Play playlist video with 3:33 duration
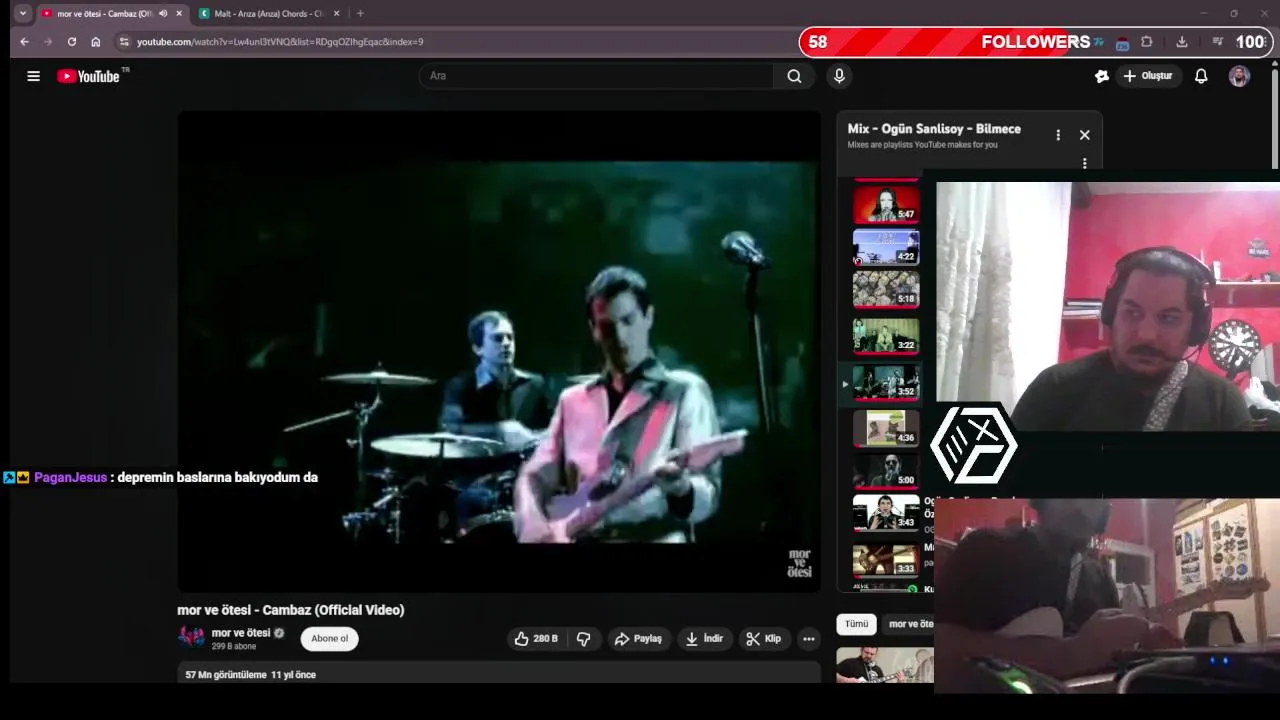This screenshot has height=720, width=1280. (x=886, y=560)
